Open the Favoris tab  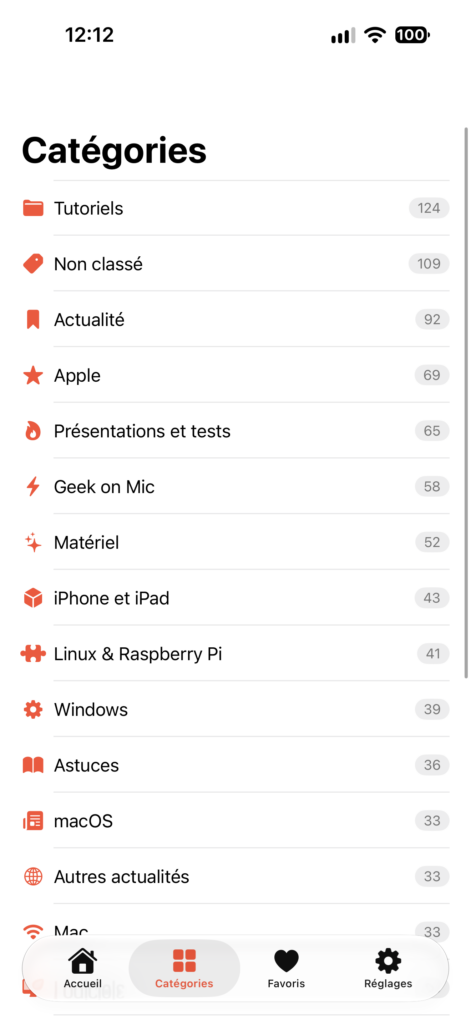[286, 968]
